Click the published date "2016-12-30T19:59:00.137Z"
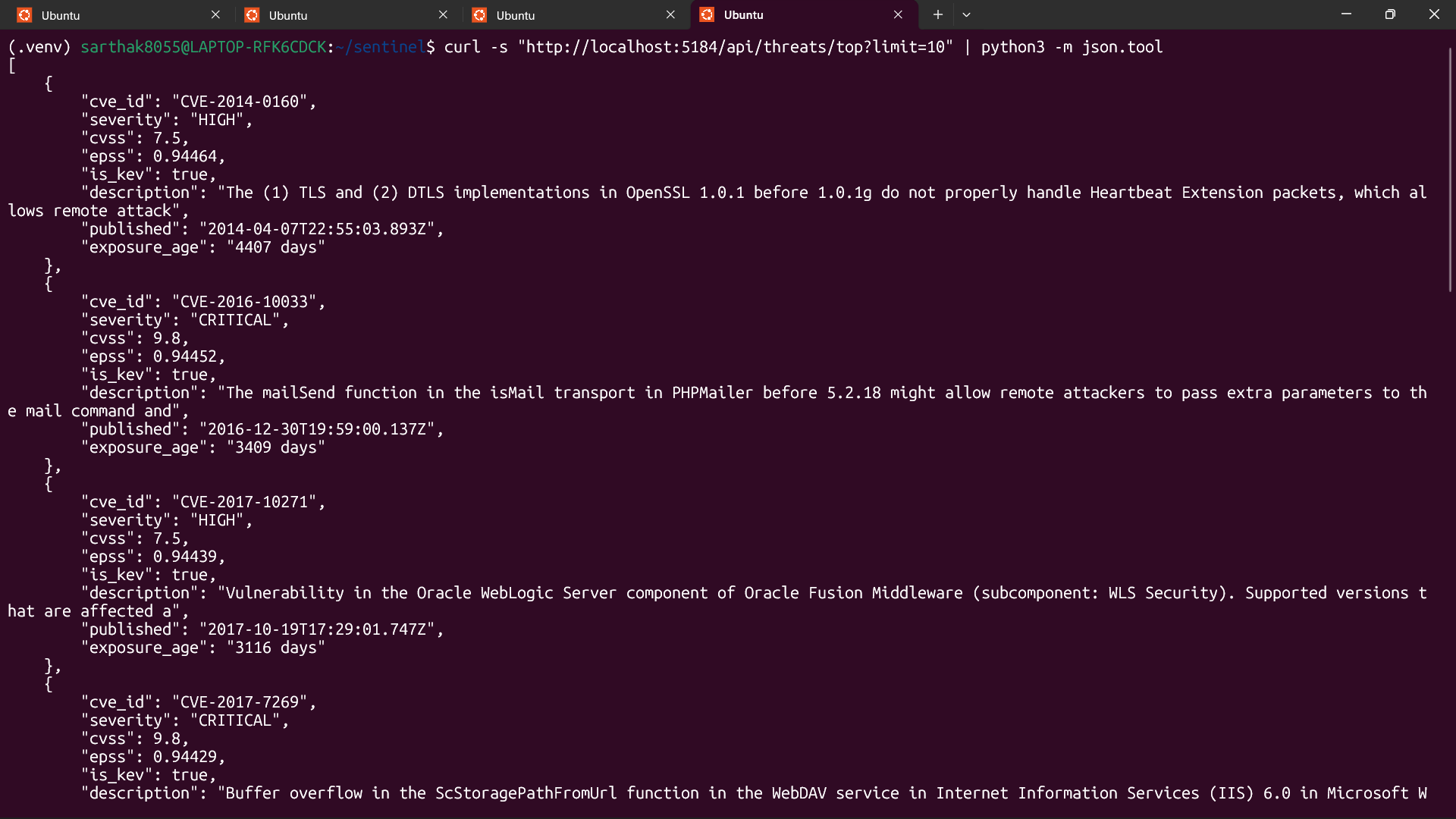Image resolution: width=1456 pixels, height=819 pixels. point(317,429)
